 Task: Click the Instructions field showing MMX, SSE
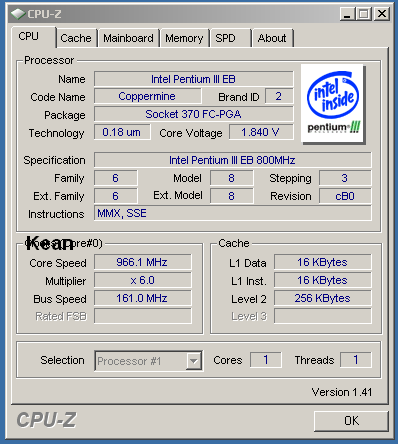point(232,213)
